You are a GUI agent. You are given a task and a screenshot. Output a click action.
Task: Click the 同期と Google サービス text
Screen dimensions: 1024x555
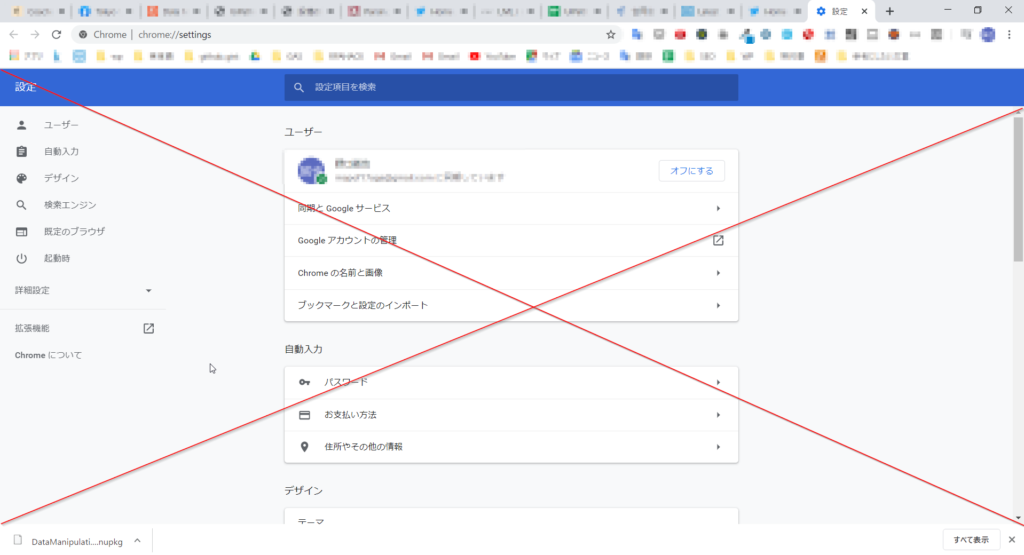(x=344, y=208)
